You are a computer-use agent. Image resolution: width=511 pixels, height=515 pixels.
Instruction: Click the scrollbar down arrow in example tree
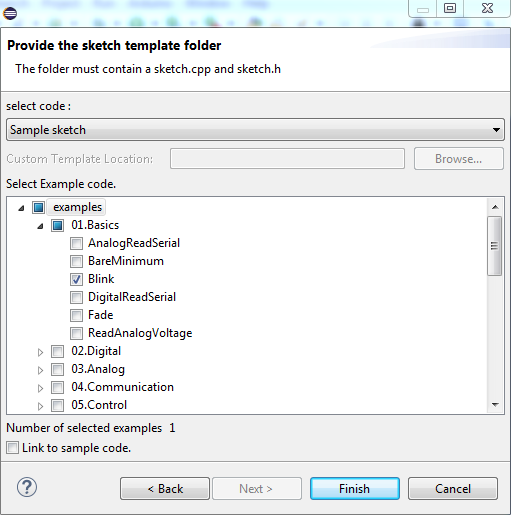tap(495, 405)
